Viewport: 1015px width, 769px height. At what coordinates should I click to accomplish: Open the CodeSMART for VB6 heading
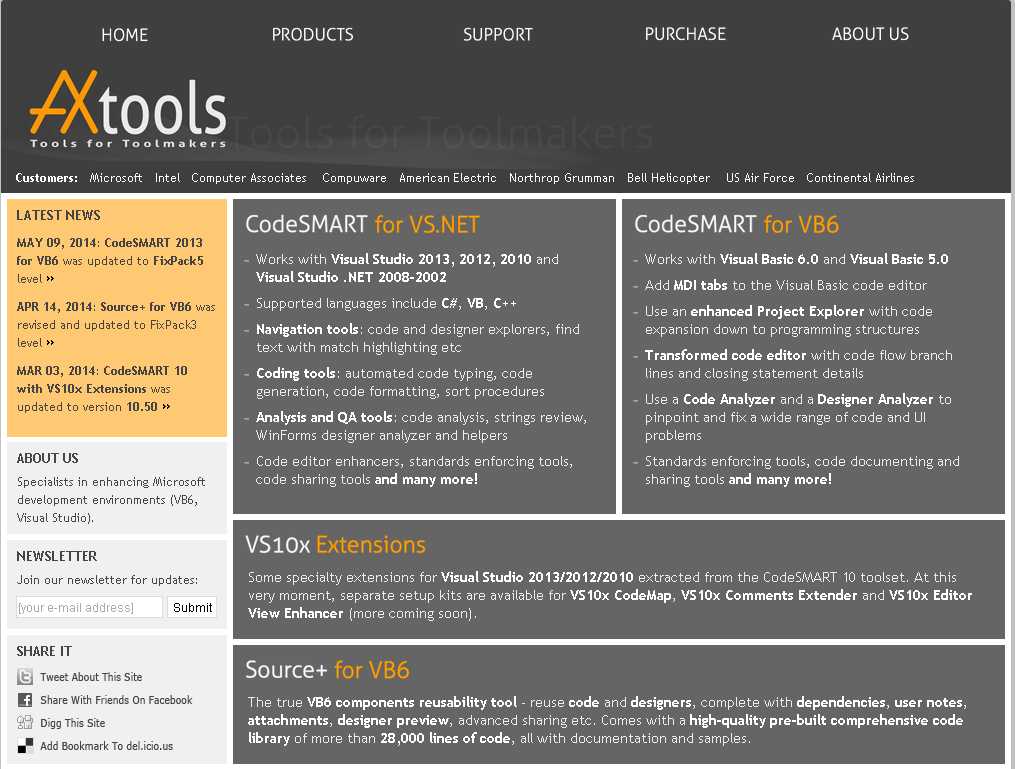pos(736,224)
